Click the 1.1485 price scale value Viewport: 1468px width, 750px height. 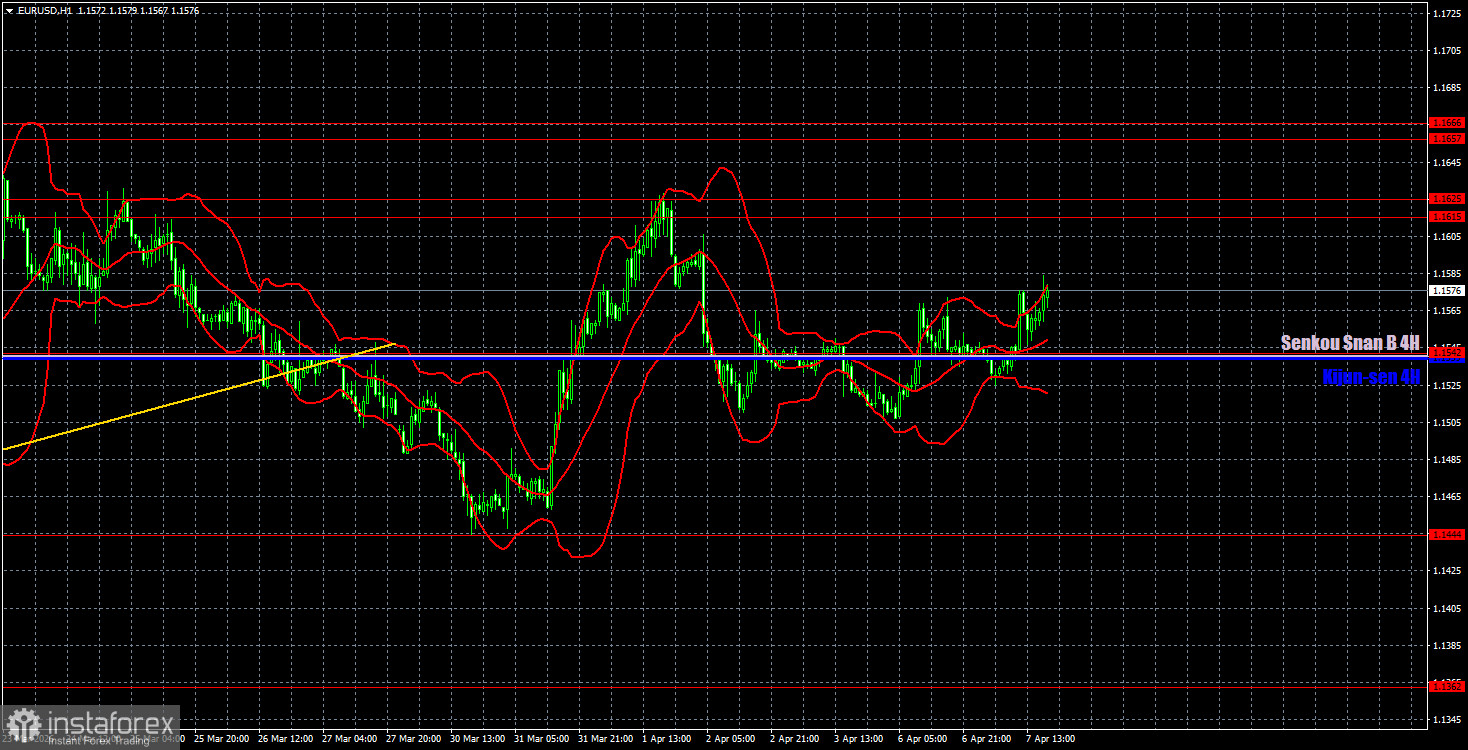pyautogui.click(x=1447, y=460)
